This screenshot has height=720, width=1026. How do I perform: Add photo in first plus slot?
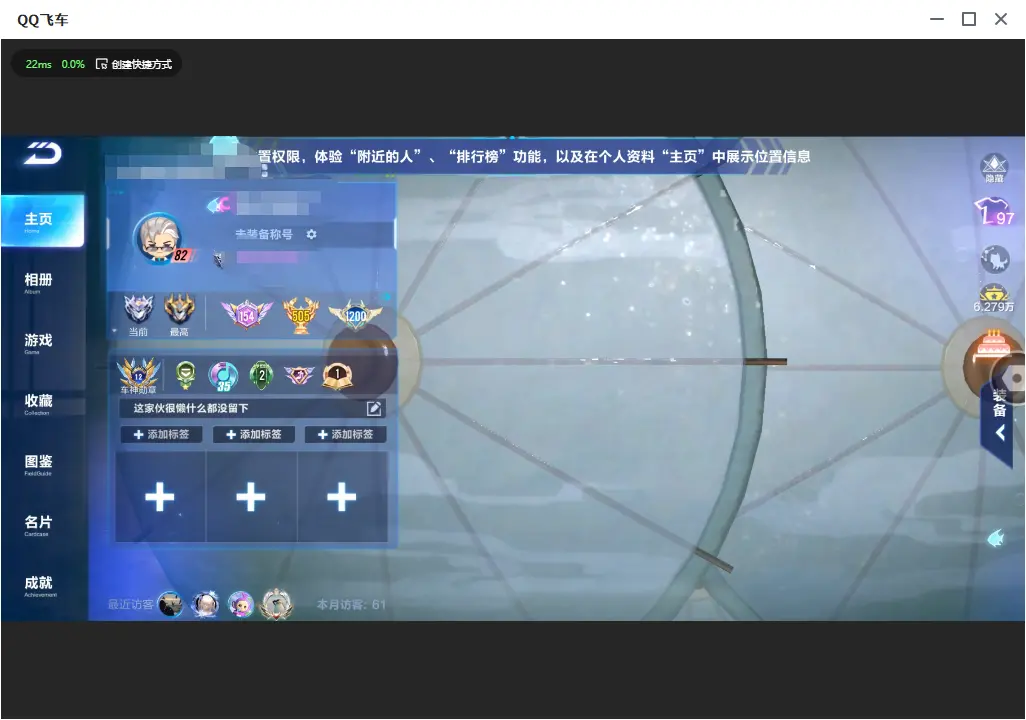[x=160, y=497]
